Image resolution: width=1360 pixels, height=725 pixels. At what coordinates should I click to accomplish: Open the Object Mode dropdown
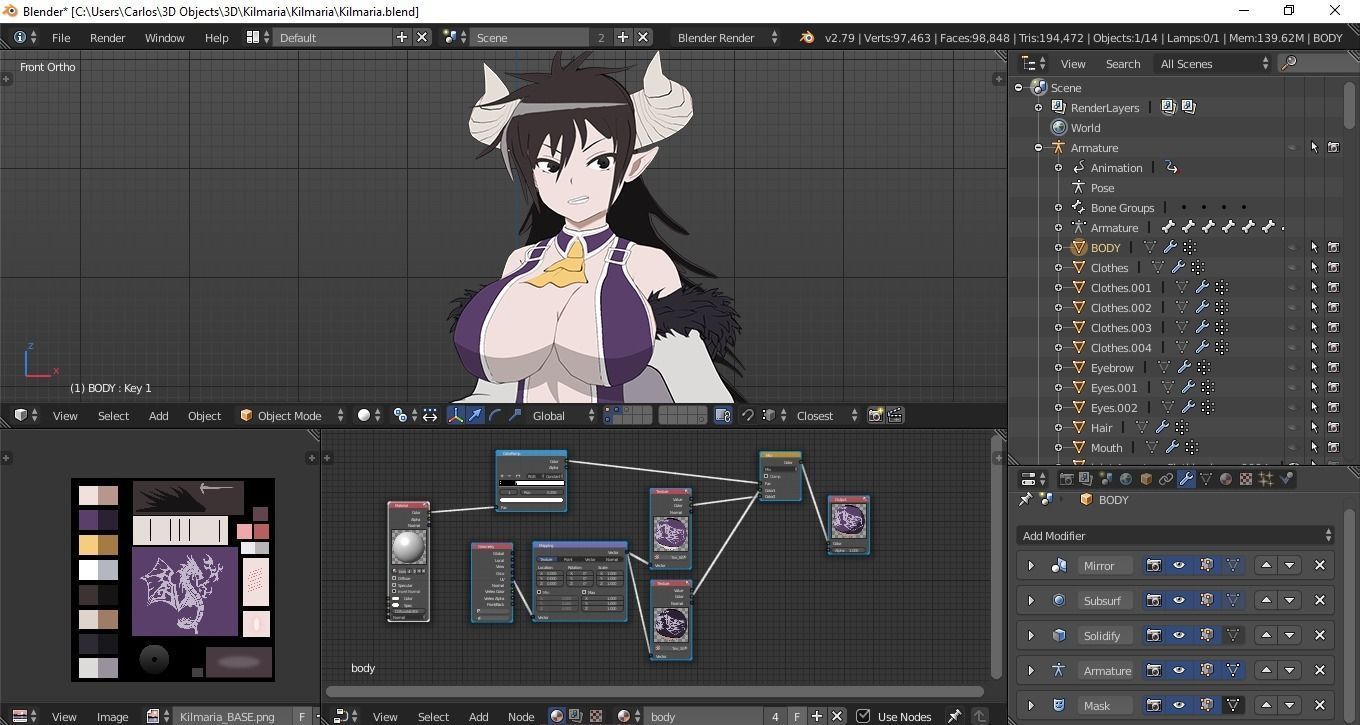point(292,416)
